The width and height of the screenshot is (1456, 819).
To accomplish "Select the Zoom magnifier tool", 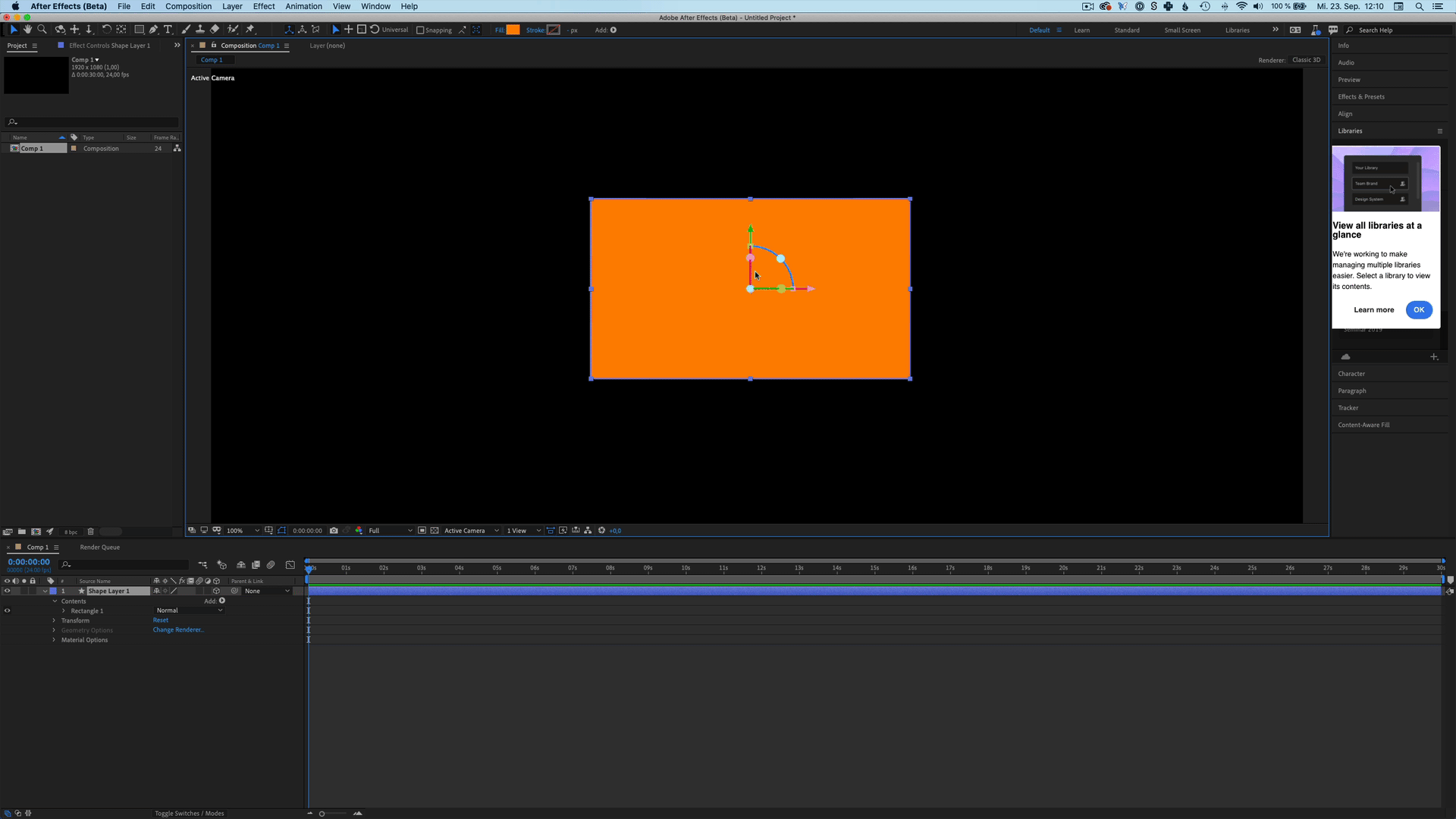I will click(42, 30).
